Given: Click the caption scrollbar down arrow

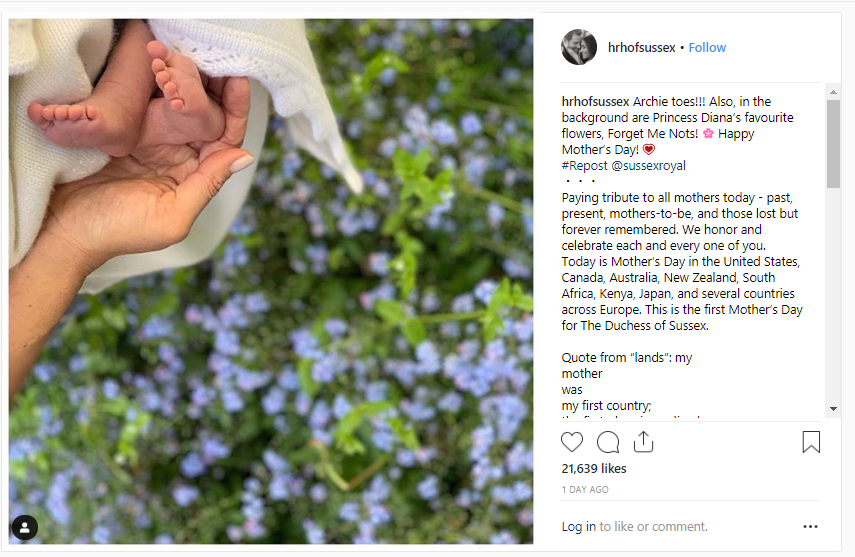Looking at the screenshot, I should tap(833, 409).
